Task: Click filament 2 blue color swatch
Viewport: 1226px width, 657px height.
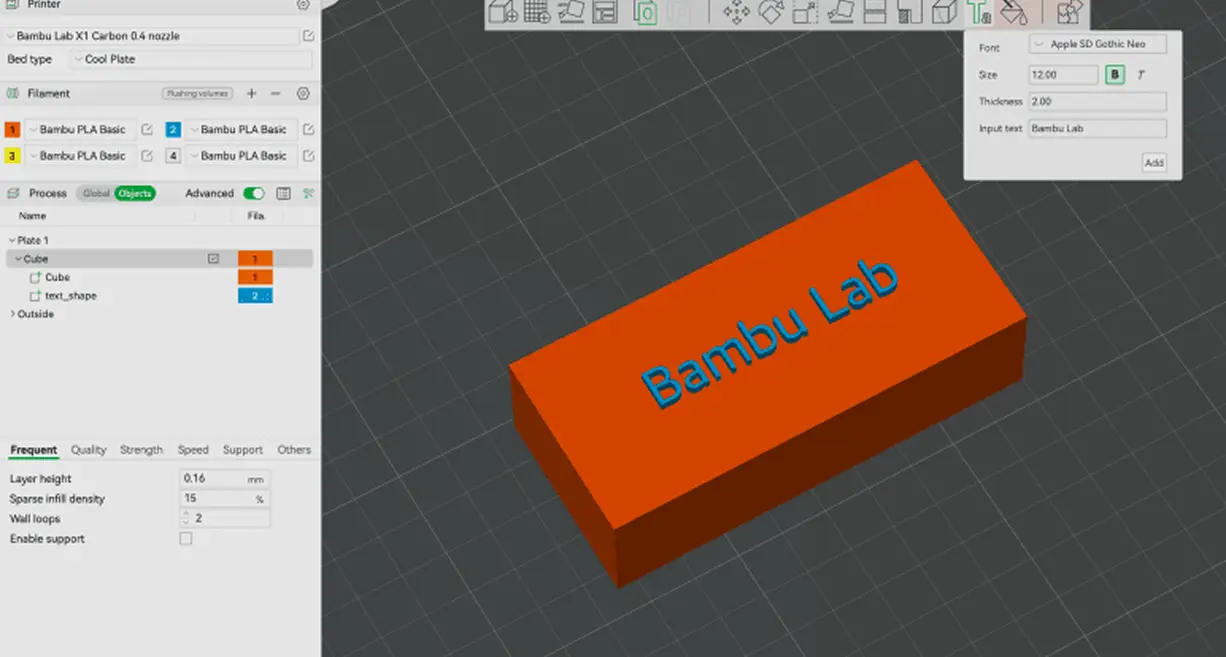Action: (x=173, y=129)
